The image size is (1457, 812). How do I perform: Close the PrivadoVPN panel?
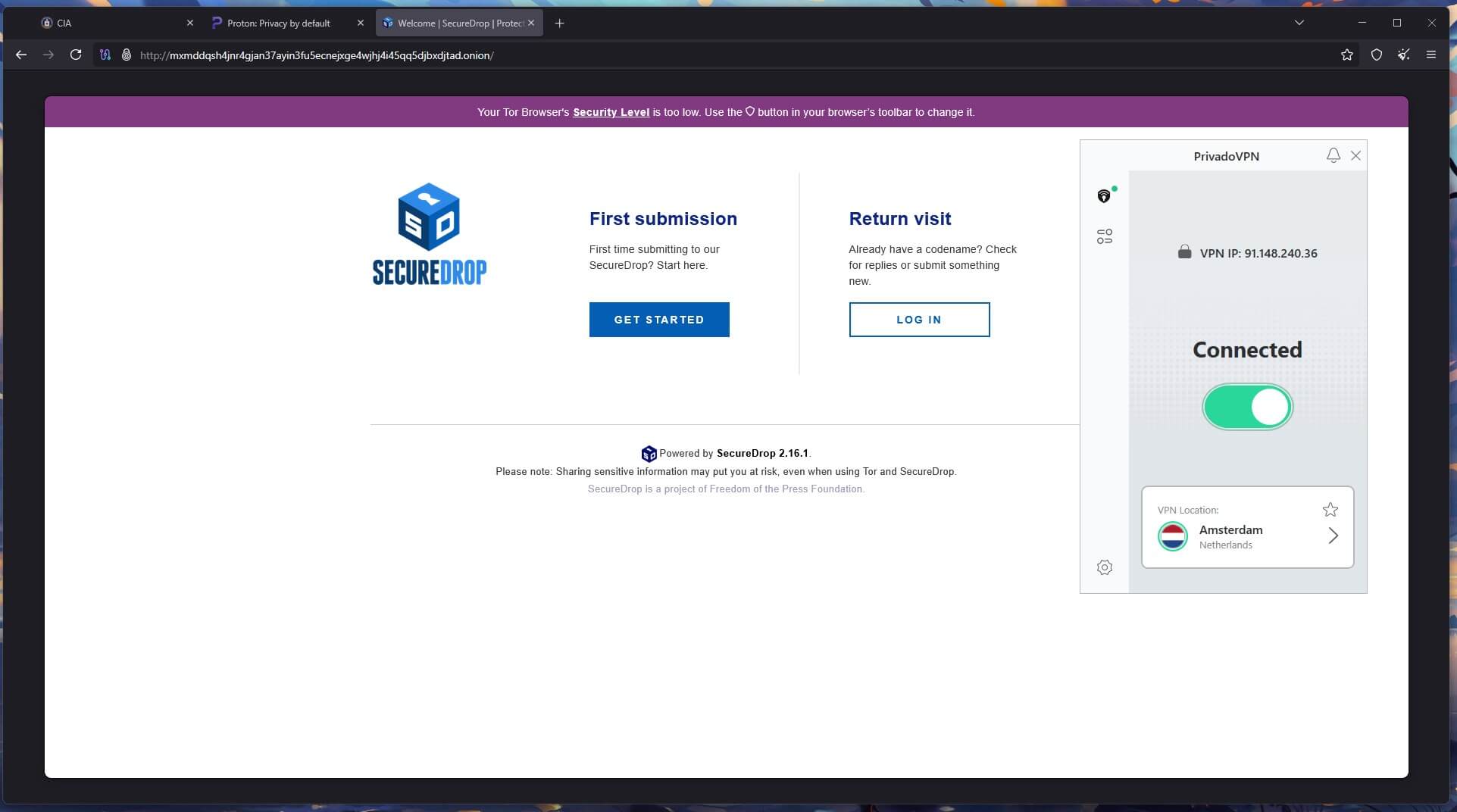(x=1355, y=155)
